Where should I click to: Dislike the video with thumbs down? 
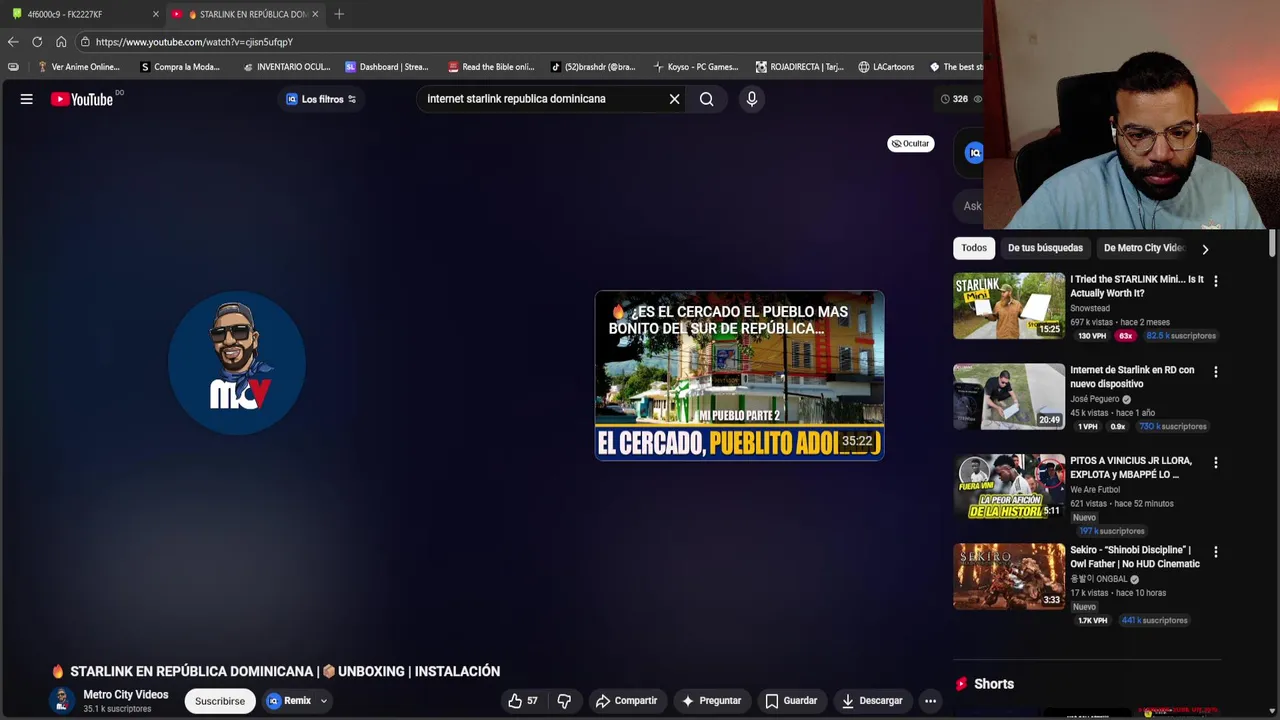(x=564, y=701)
